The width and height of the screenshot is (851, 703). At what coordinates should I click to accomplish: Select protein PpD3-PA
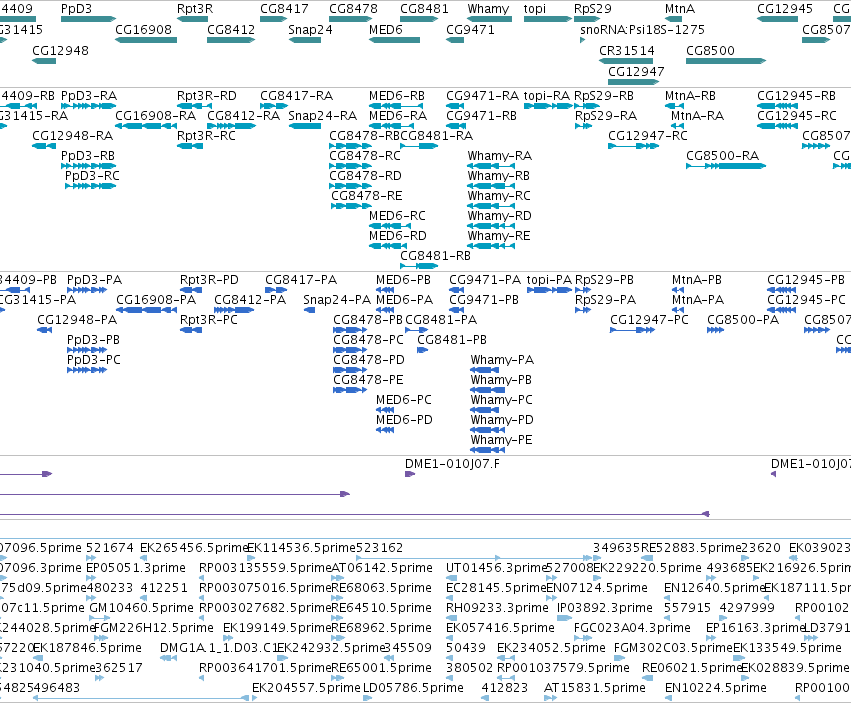pos(87,290)
